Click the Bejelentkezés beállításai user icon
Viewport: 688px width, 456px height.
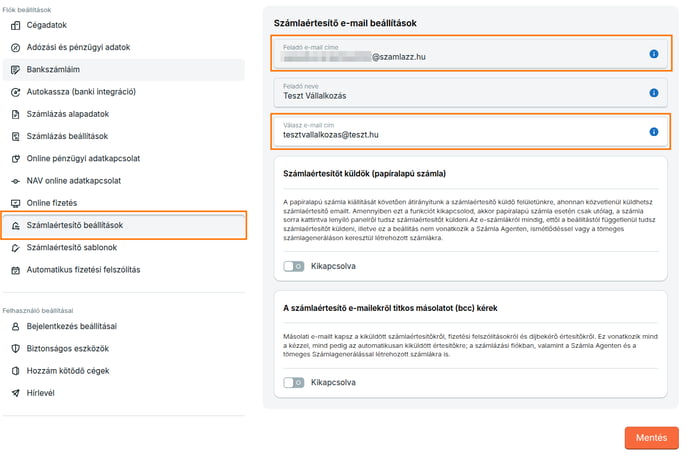[x=15, y=327]
